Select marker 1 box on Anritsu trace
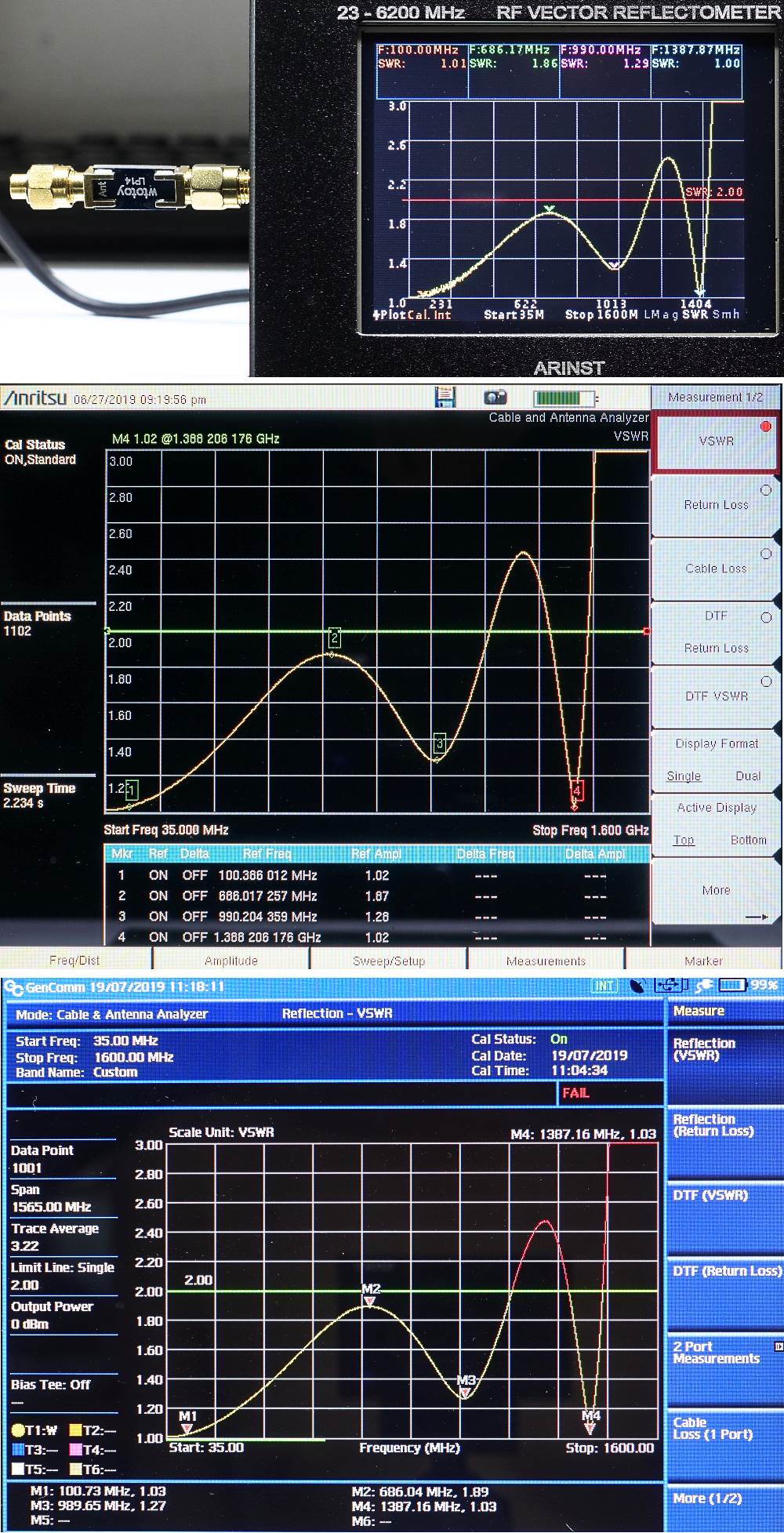 [132, 790]
